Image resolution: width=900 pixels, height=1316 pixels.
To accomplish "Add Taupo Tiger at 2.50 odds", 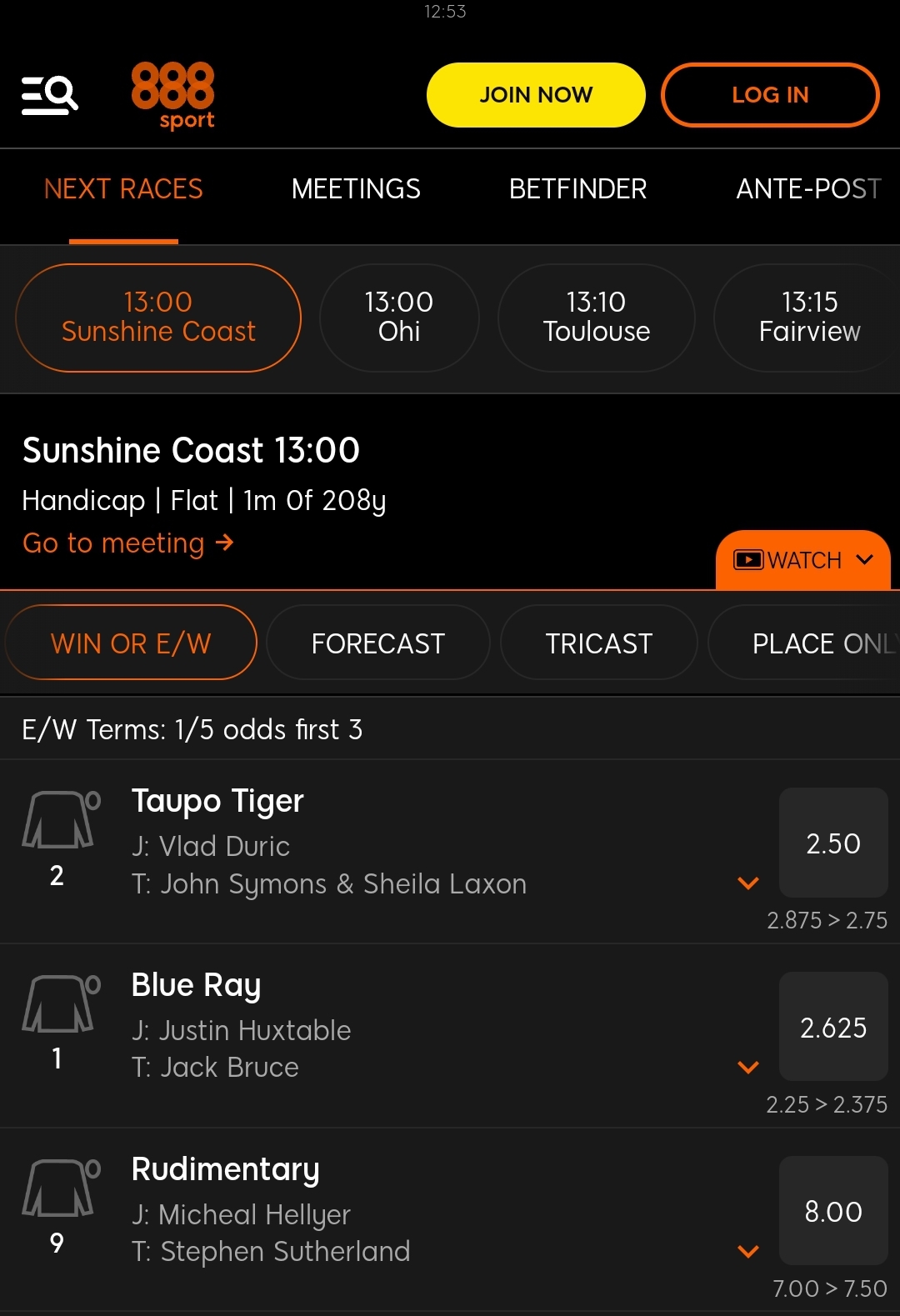I will [833, 843].
